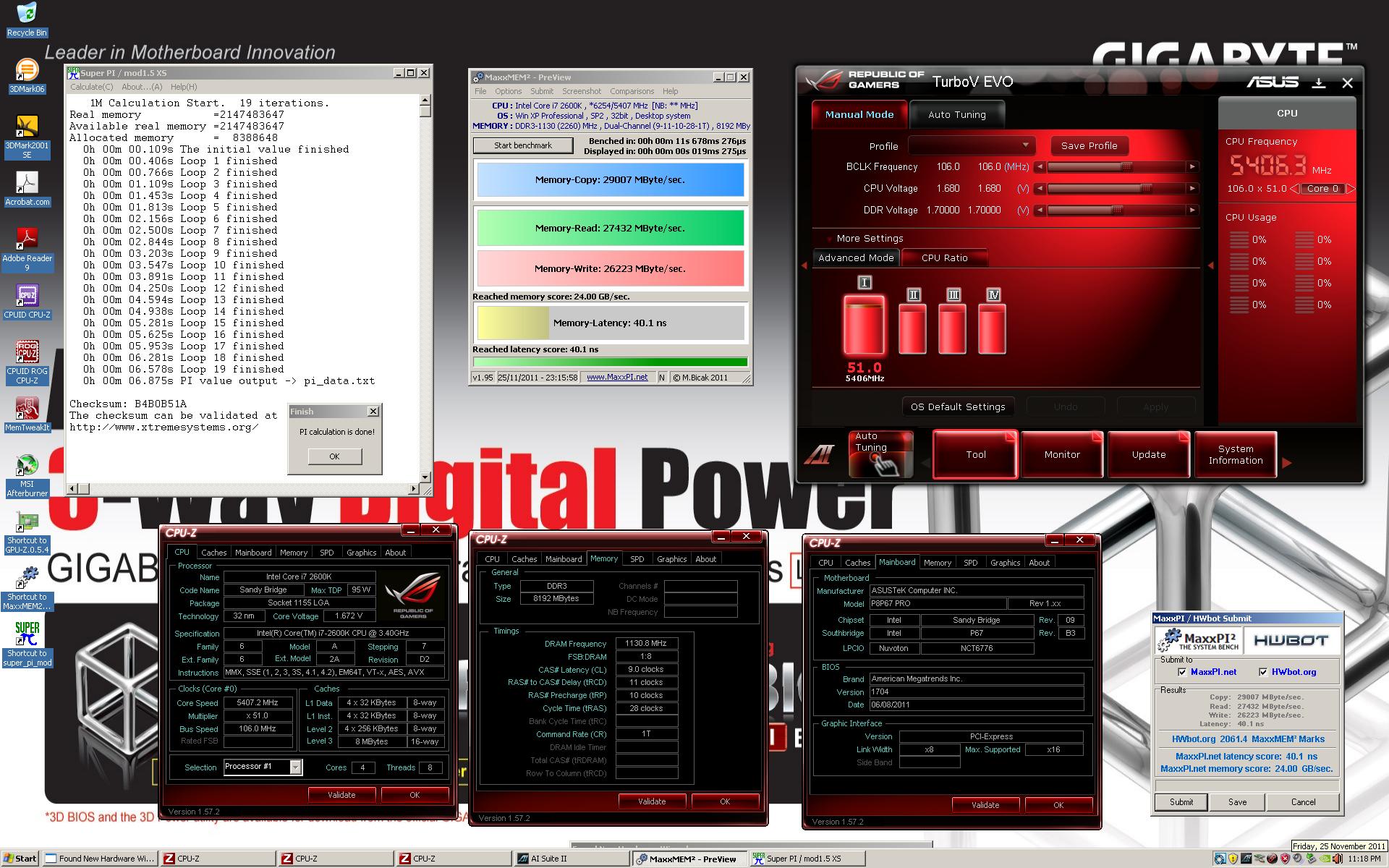Select core group IV icon in TurboV

click(993, 294)
